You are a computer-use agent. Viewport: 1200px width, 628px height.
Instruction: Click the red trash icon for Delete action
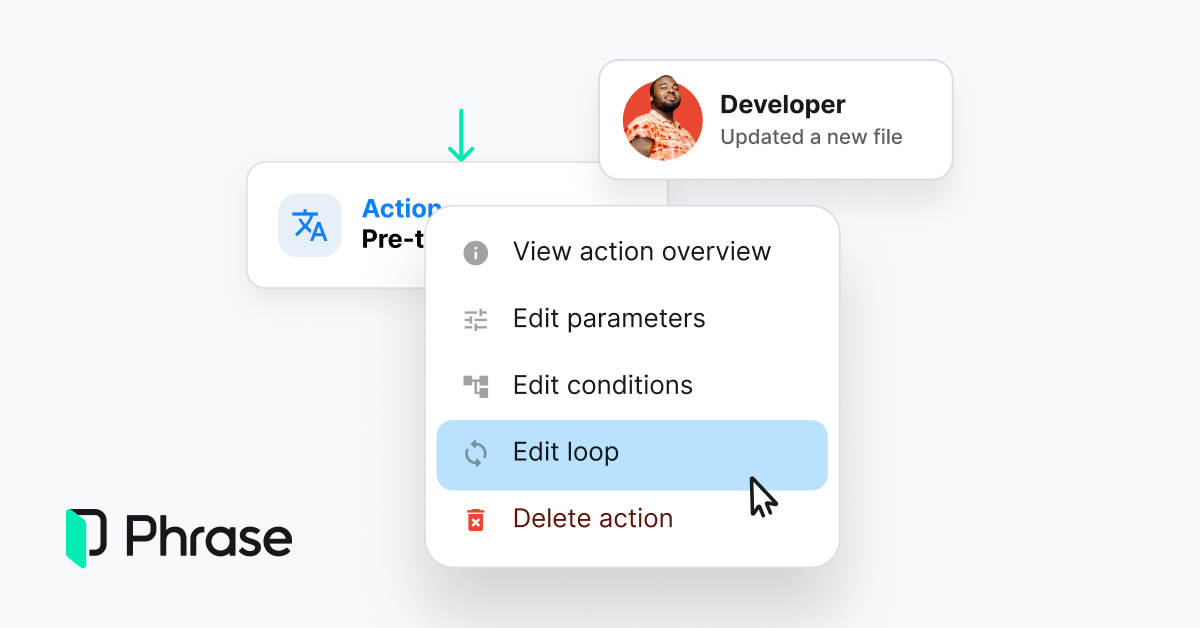click(476, 520)
